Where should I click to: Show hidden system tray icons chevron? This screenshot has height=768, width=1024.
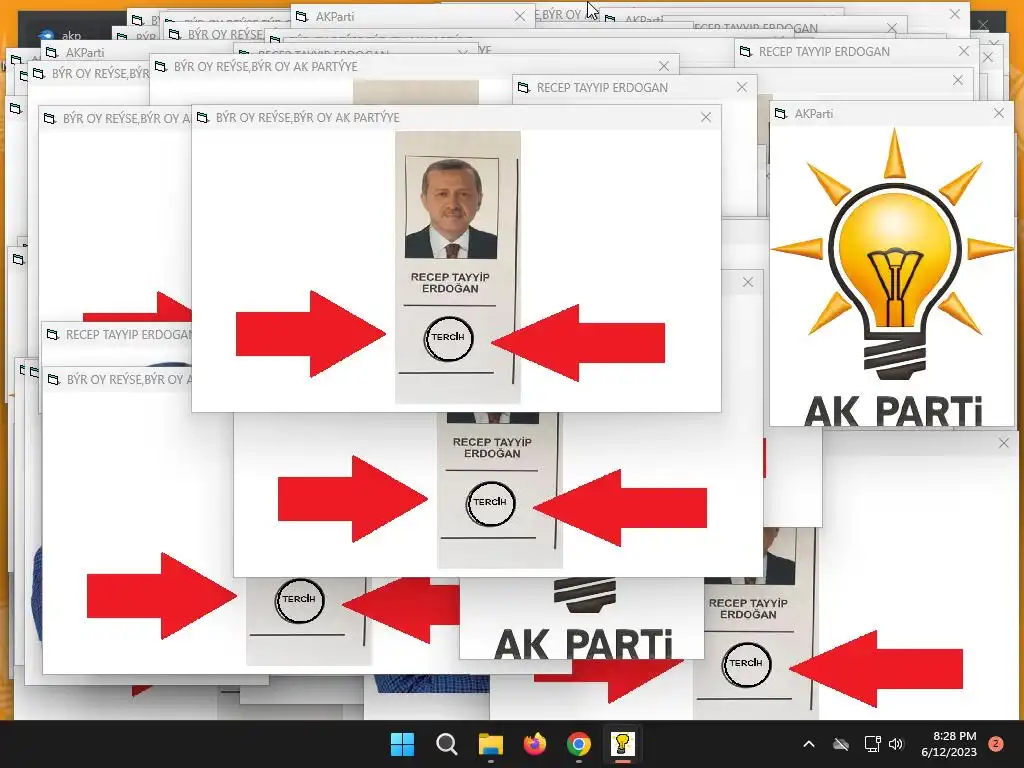(808, 744)
